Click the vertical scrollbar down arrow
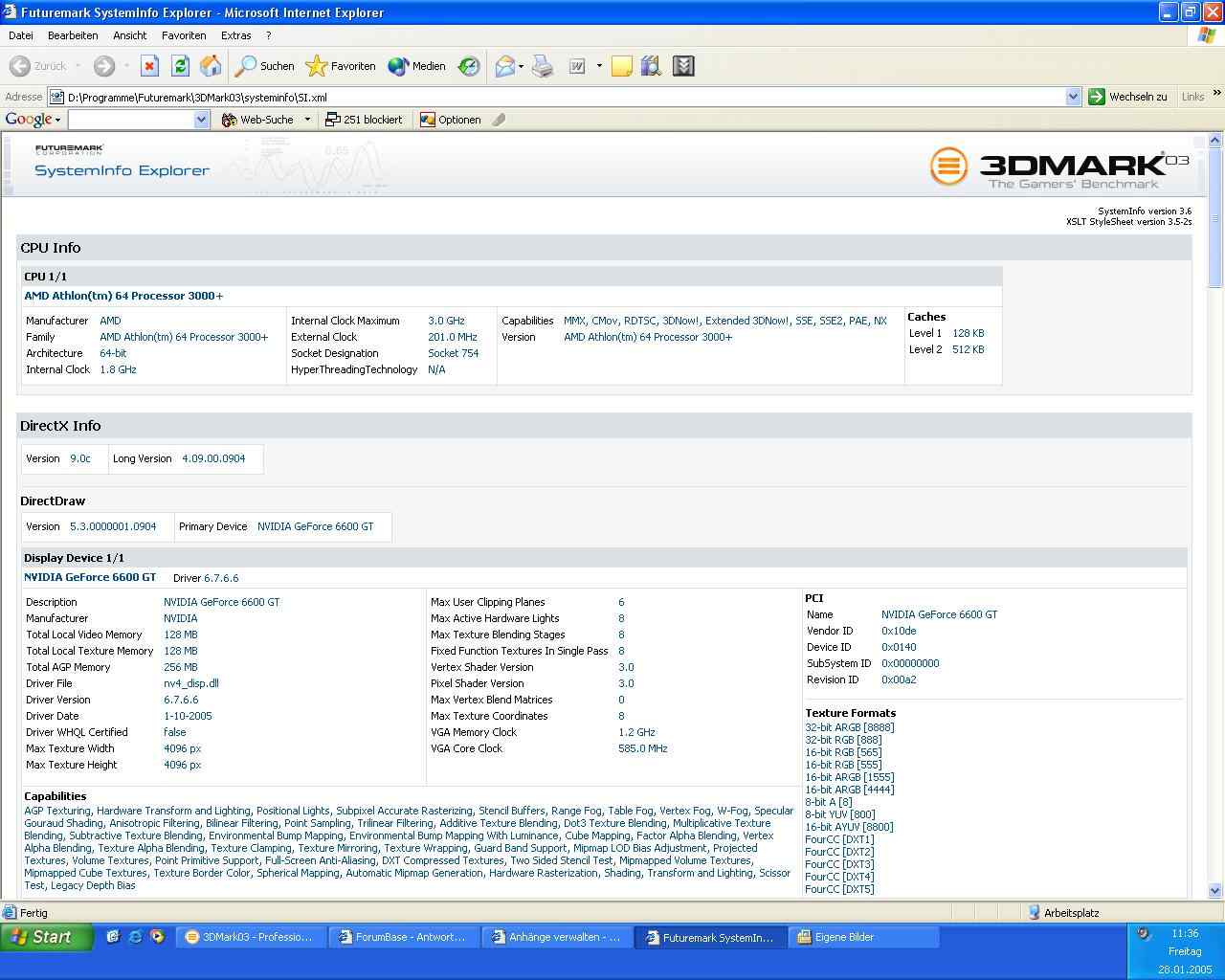 1215,890
